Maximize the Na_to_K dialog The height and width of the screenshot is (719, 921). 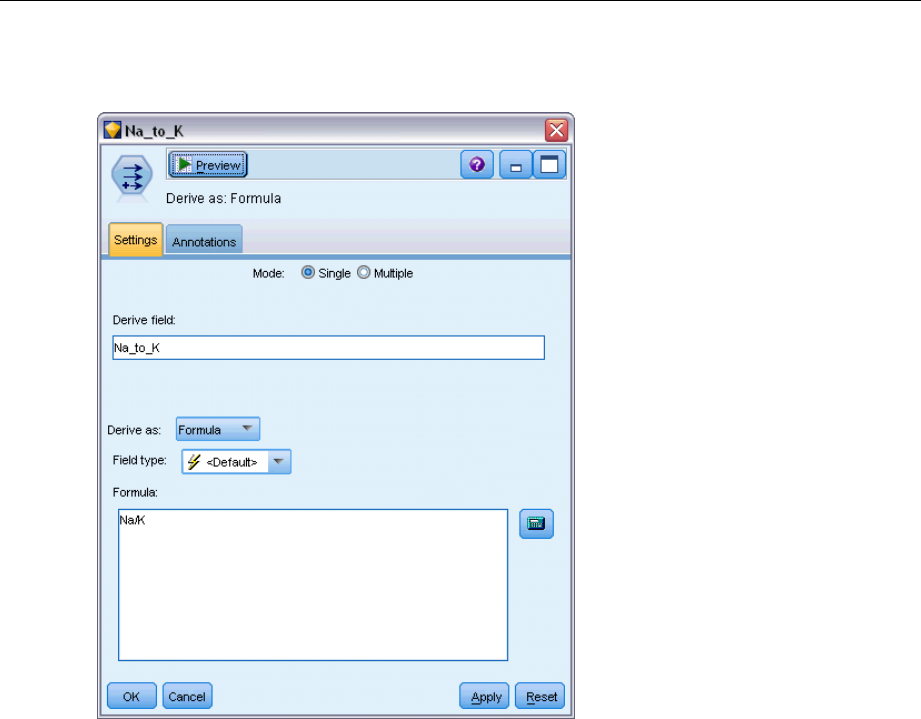pos(549,165)
